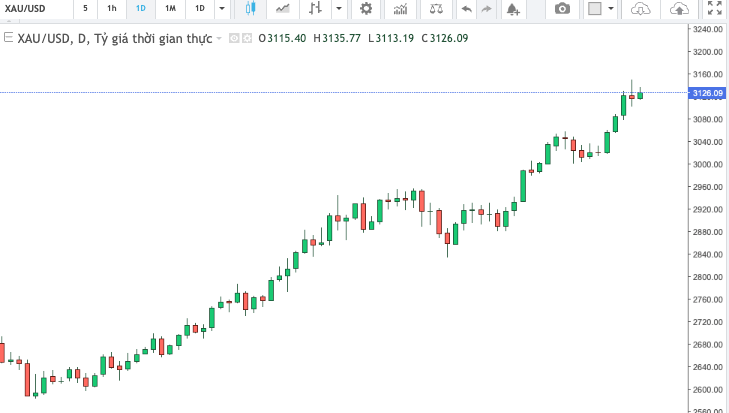729x413 pixels.
Task: Switch to the line chart style icon
Action: click(282, 8)
